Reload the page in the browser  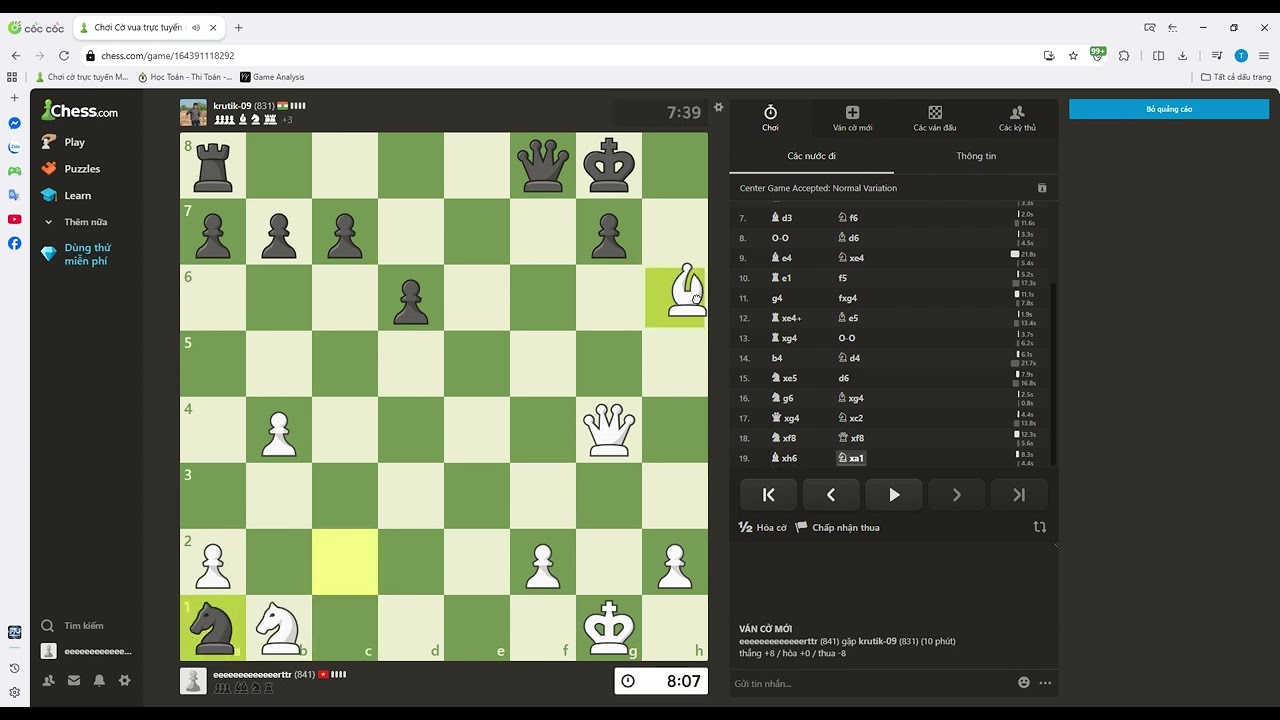(x=64, y=56)
